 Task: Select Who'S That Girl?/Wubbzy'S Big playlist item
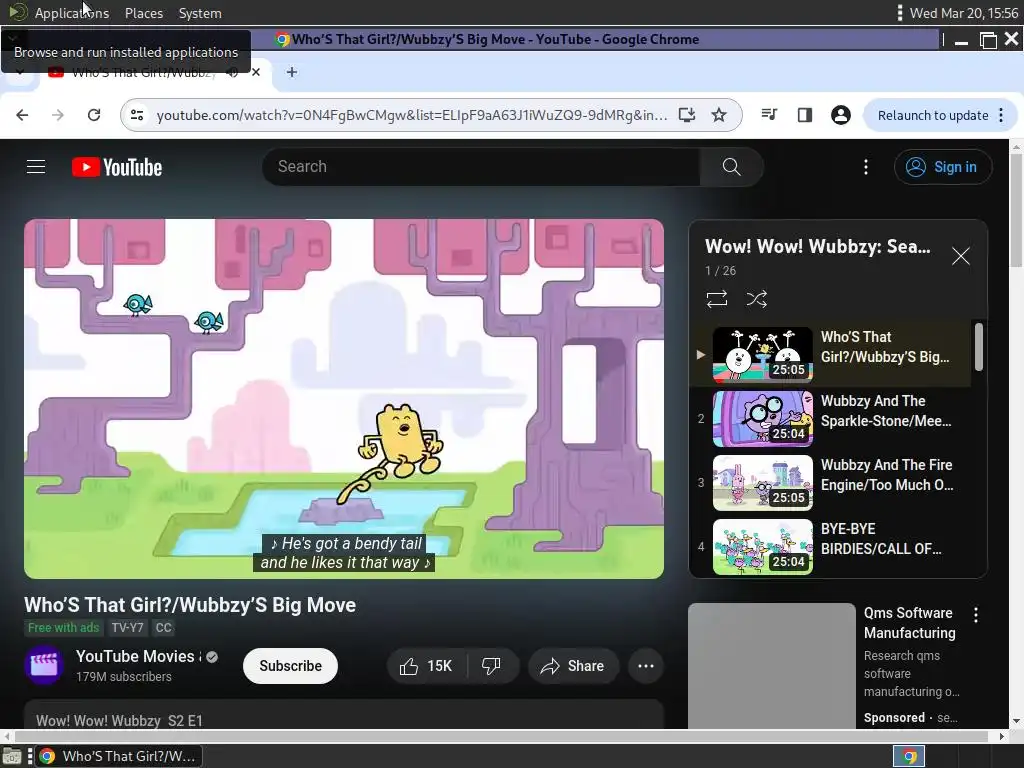coord(831,355)
